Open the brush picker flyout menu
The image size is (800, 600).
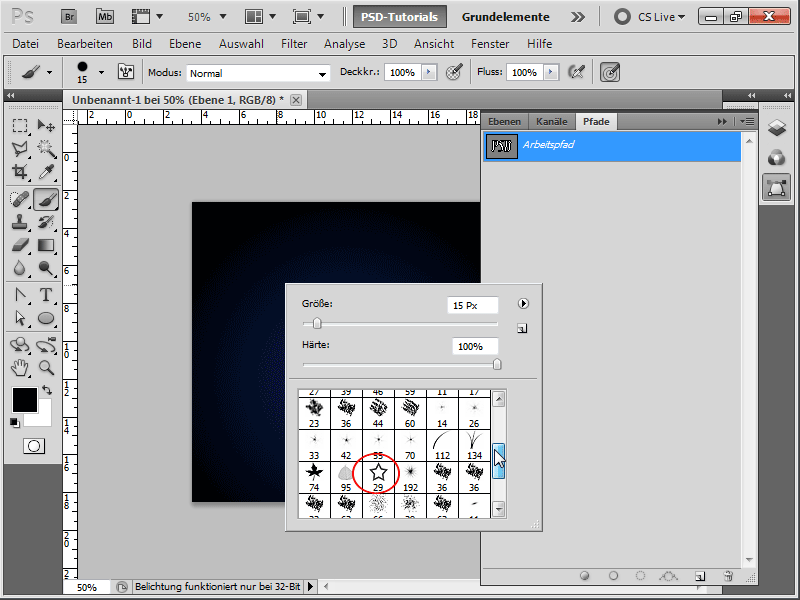(523, 304)
